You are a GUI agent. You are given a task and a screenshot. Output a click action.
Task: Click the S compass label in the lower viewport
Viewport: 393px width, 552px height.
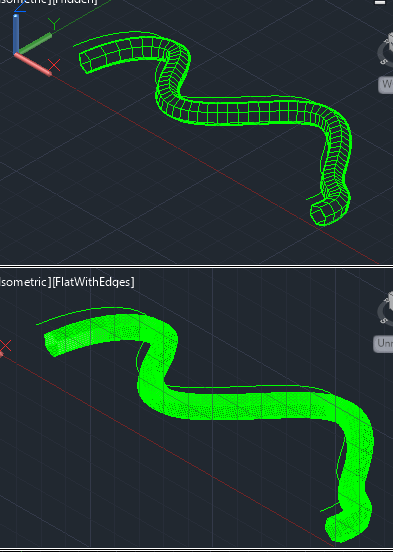click(385, 320)
